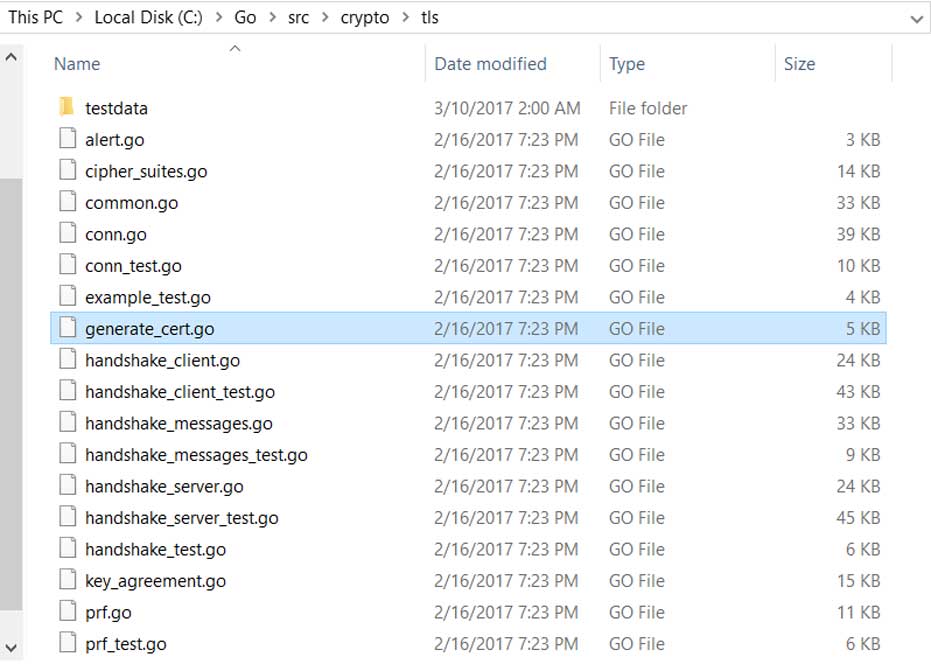Sort files by Date modified column
The image size is (931, 664).
click(x=490, y=64)
